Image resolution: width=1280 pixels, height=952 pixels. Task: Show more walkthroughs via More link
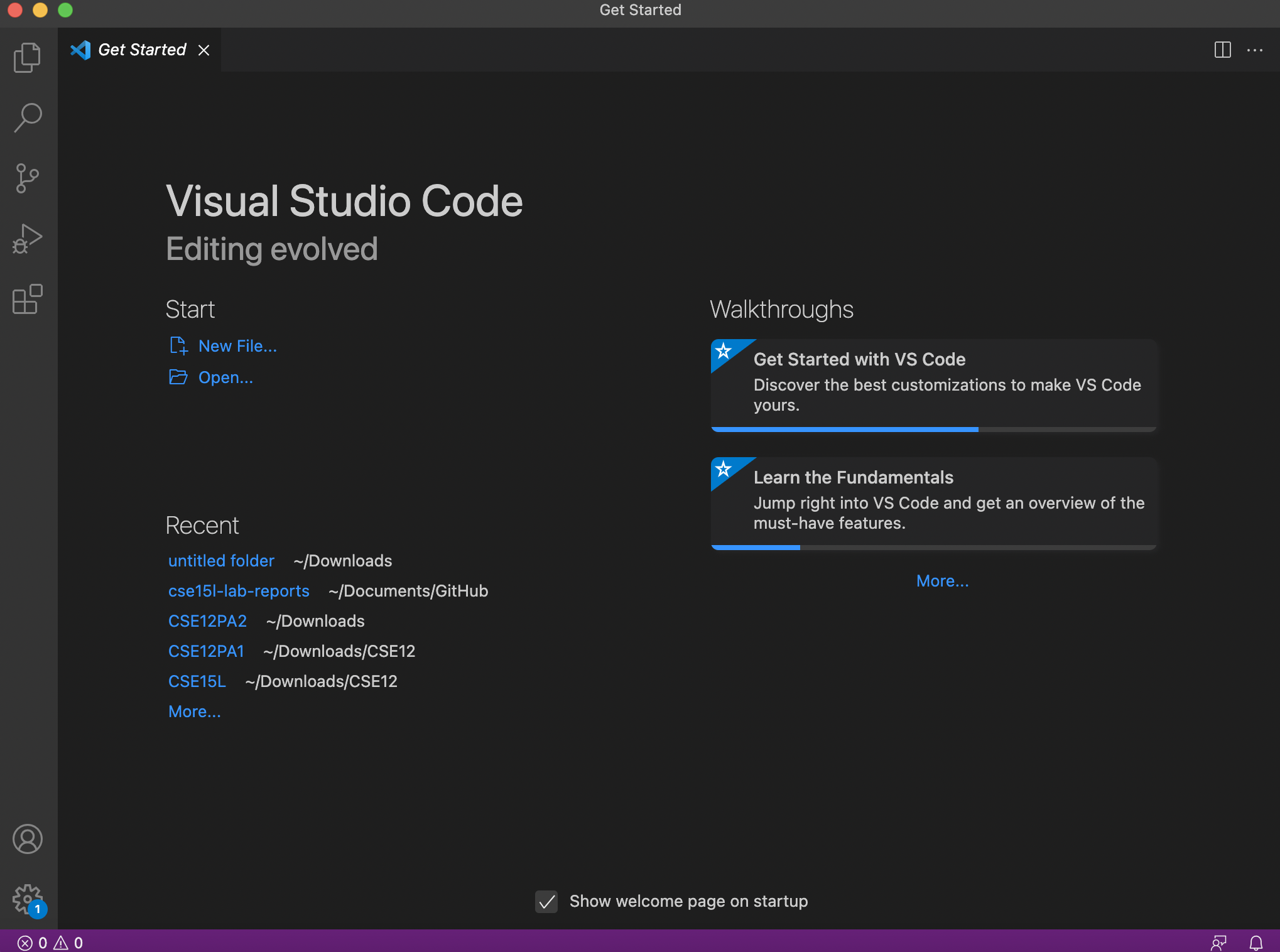[942, 581]
